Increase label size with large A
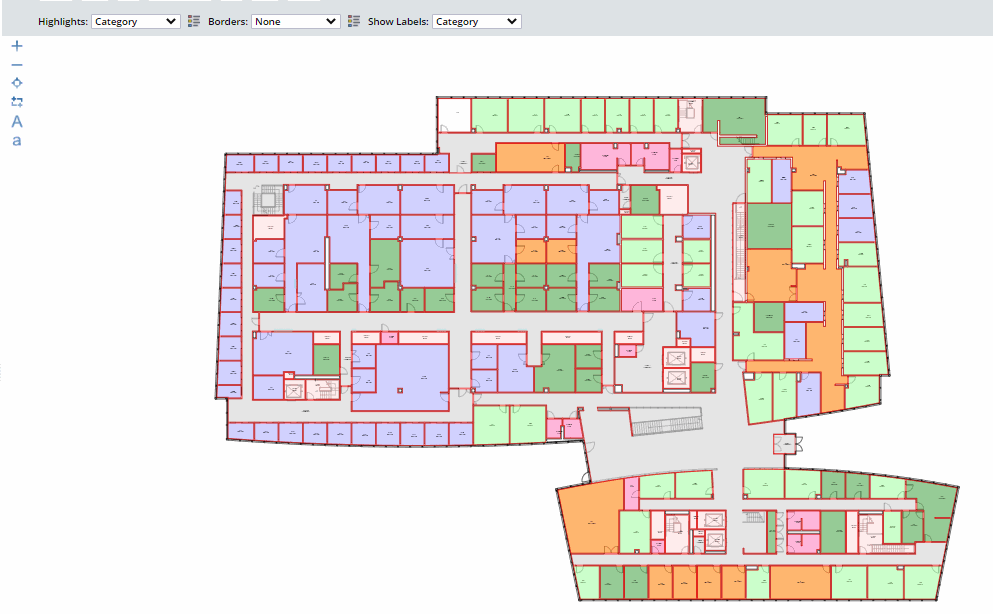 pyautogui.click(x=17, y=121)
